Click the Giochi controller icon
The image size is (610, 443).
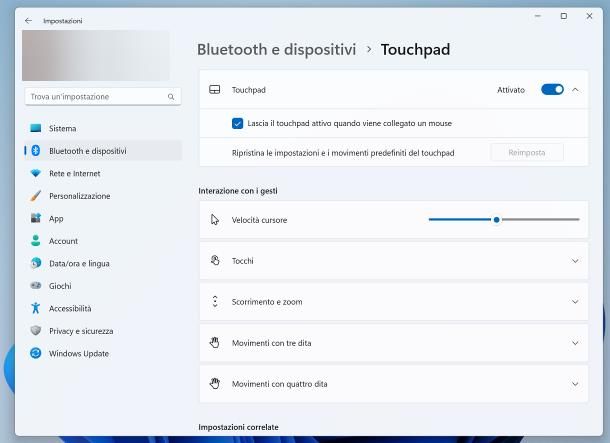[x=36, y=285]
